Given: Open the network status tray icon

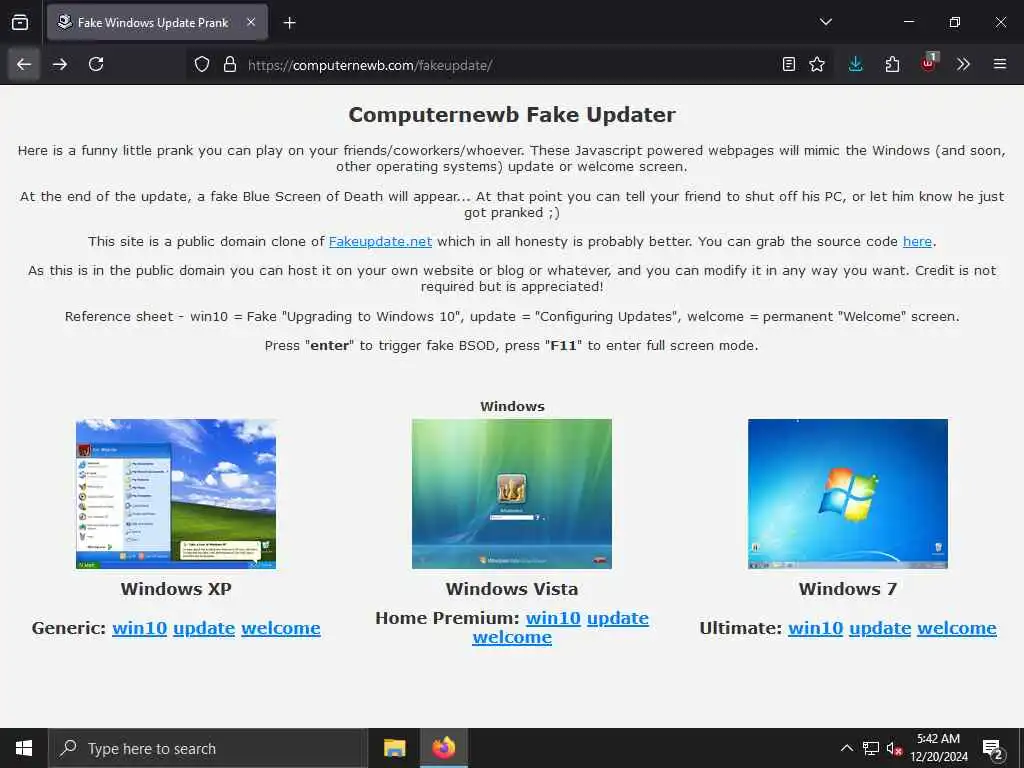Looking at the screenshot, I should pos(871,748).
